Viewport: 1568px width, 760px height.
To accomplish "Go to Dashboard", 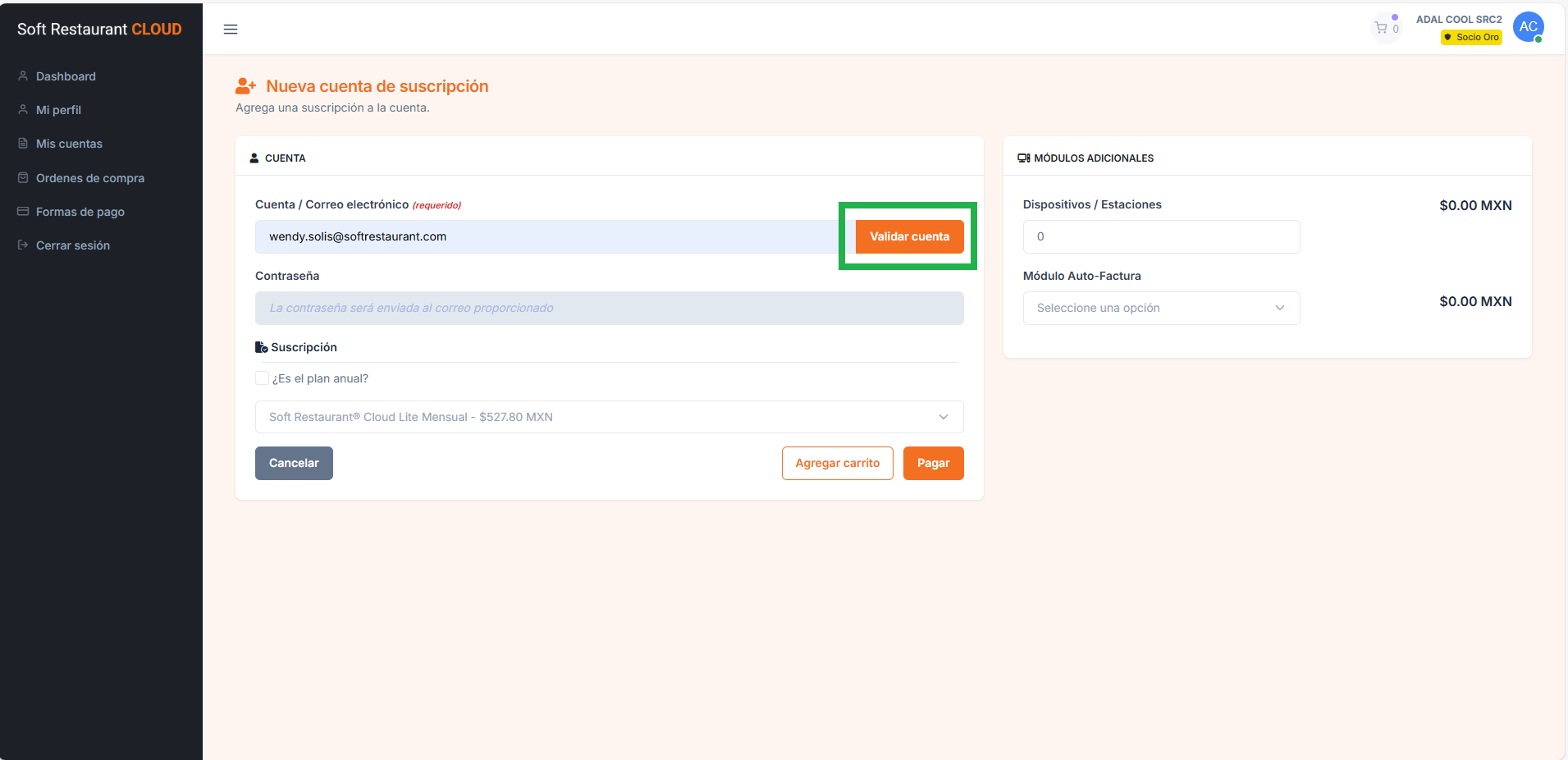I will [66, 76].
